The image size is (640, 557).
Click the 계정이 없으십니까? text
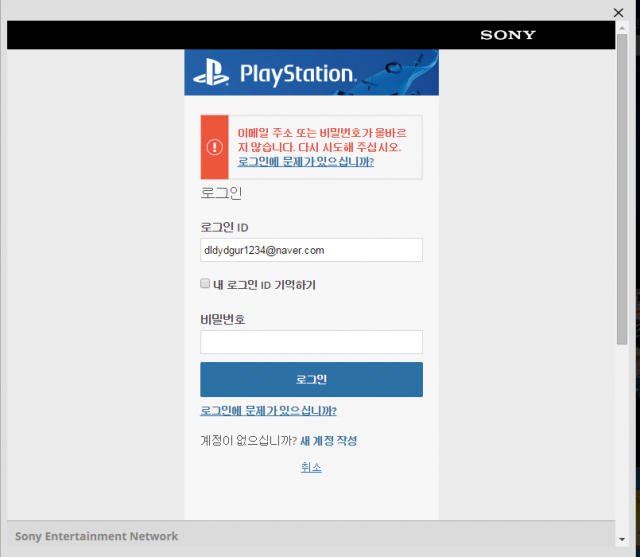(x=248, y=441)
